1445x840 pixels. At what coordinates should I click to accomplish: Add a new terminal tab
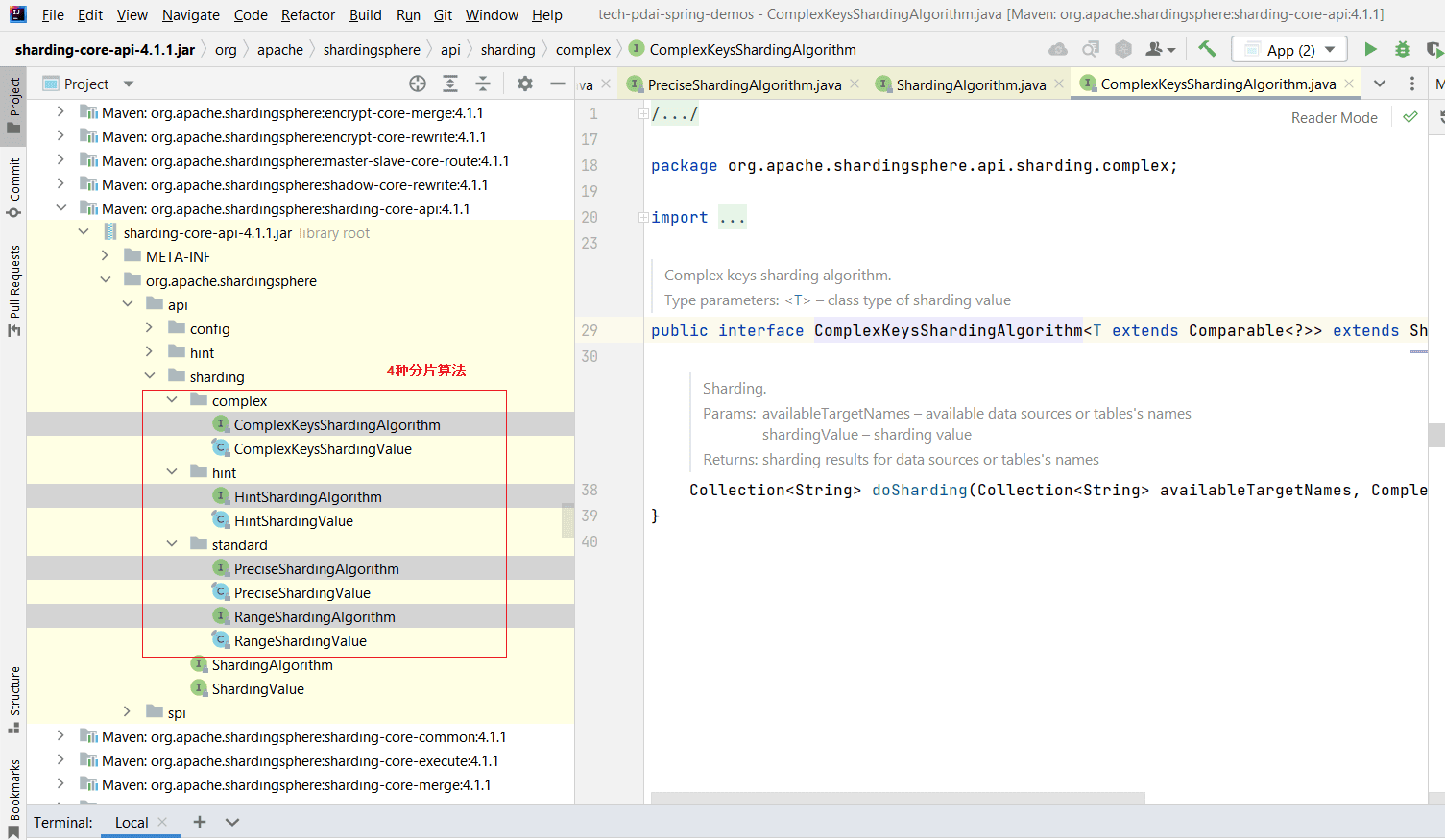(x=200, y=822)
